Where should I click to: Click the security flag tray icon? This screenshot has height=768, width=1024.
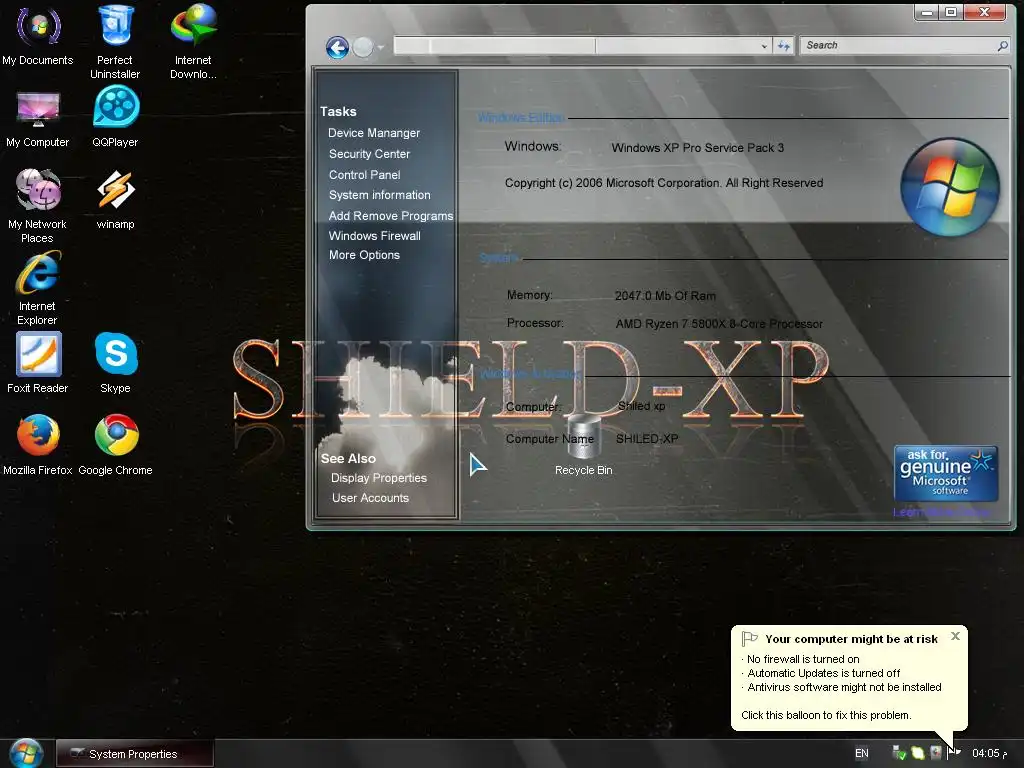[x=954, y=752]
